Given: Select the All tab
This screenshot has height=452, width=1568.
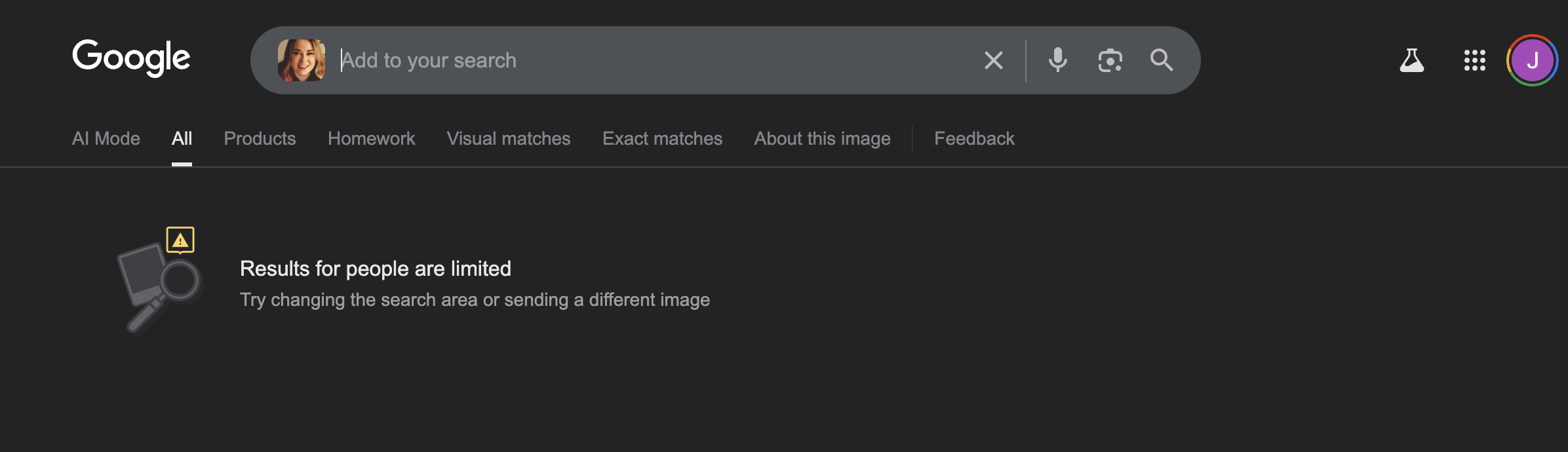Looking at the screenshot, I should [x=182, y=139].
